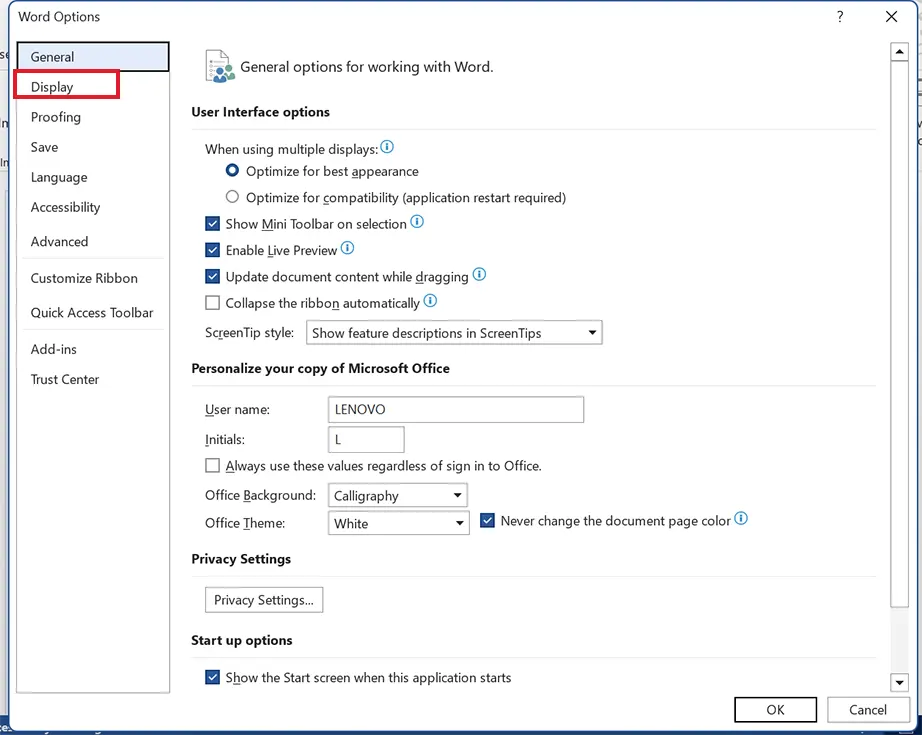Click the vertical scrollbar thumb

click(x=899, y=333)
